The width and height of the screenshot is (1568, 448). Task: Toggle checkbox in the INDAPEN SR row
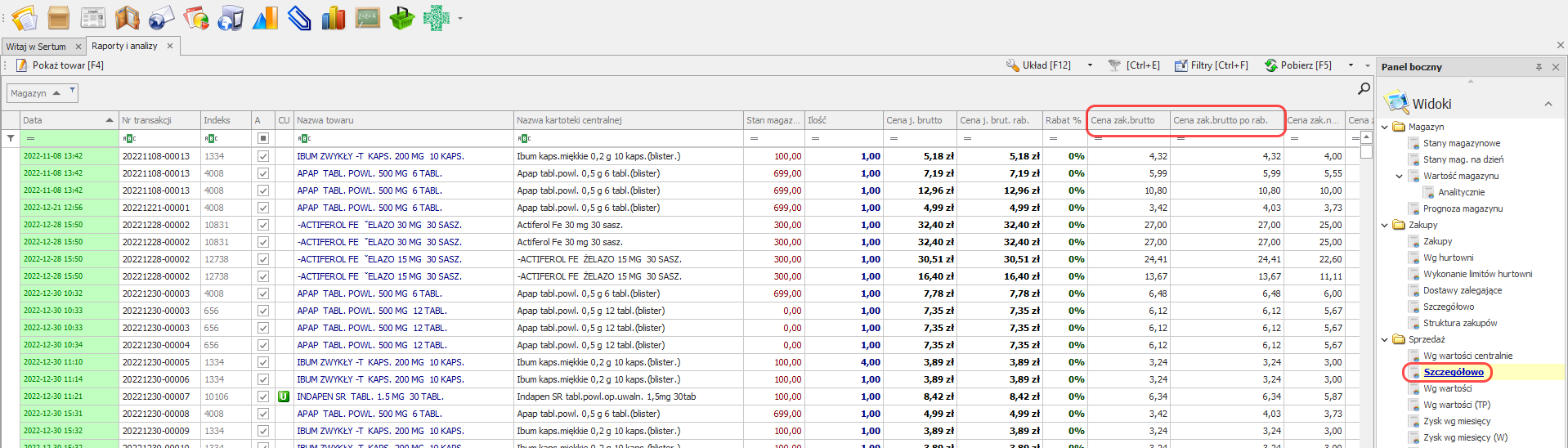tap(262, 396)
